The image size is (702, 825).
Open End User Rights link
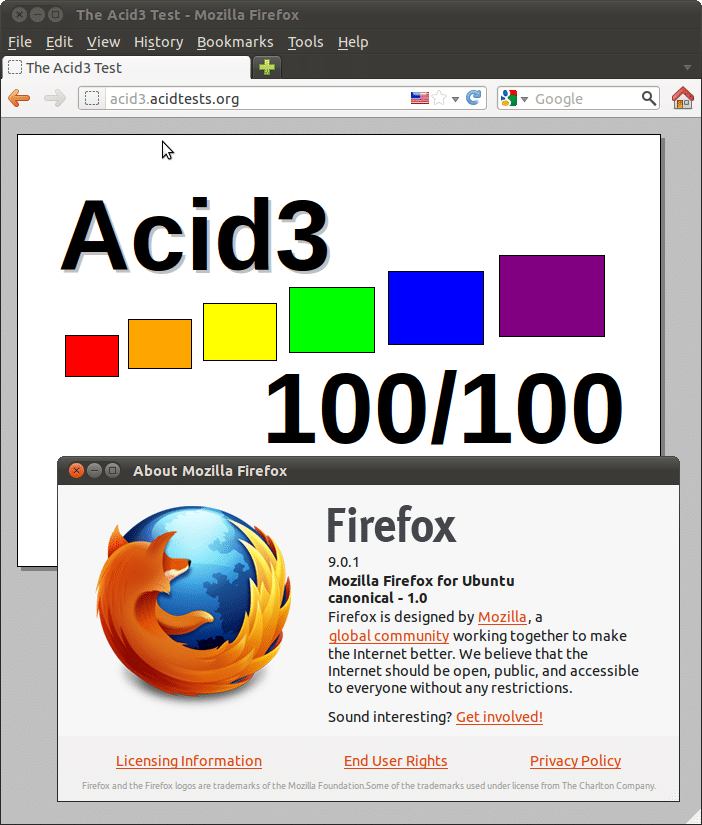395,761
